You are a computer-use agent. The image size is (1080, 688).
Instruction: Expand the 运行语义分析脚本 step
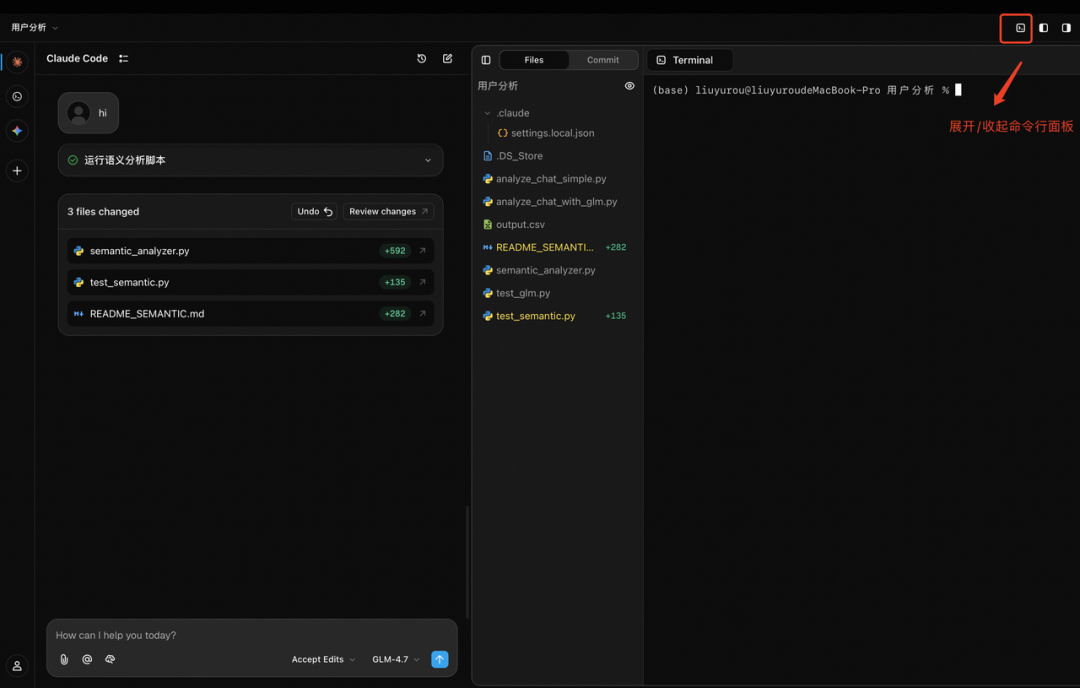click(x=251, y=160)
